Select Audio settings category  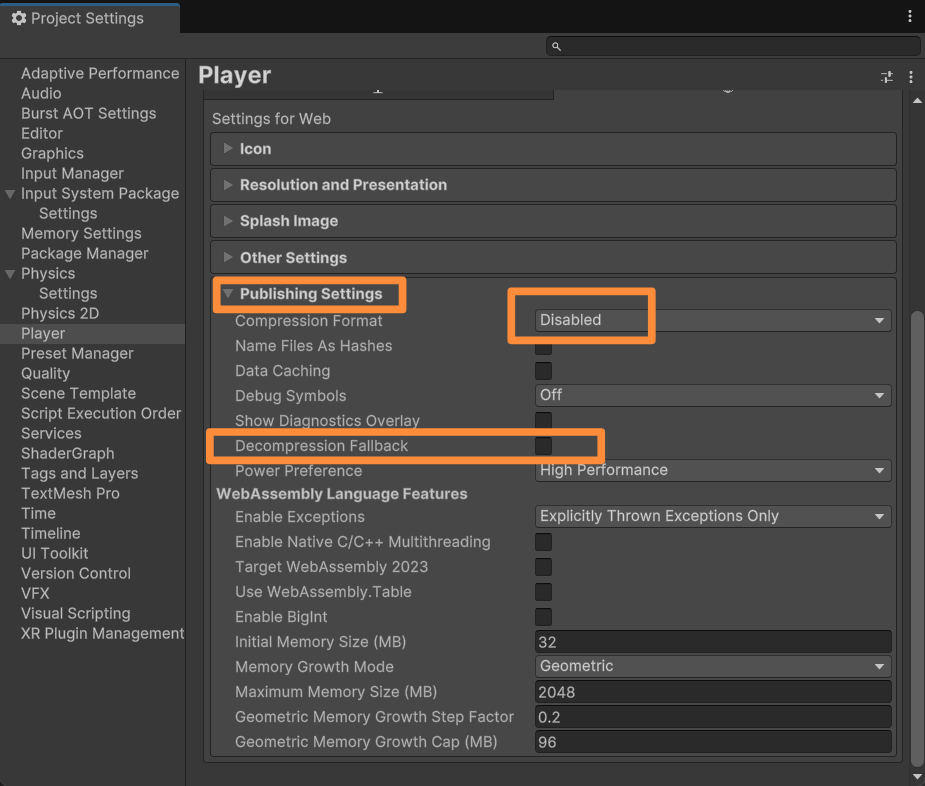tap(41, 93)
